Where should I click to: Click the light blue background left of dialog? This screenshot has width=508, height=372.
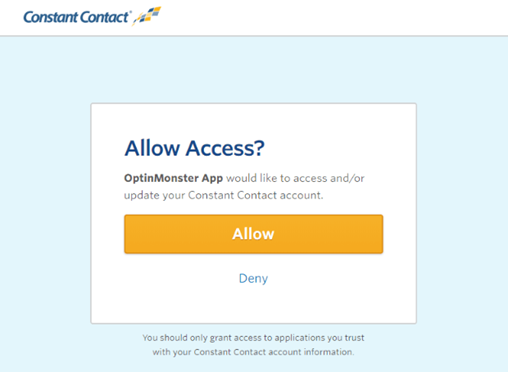pos(45,213)
